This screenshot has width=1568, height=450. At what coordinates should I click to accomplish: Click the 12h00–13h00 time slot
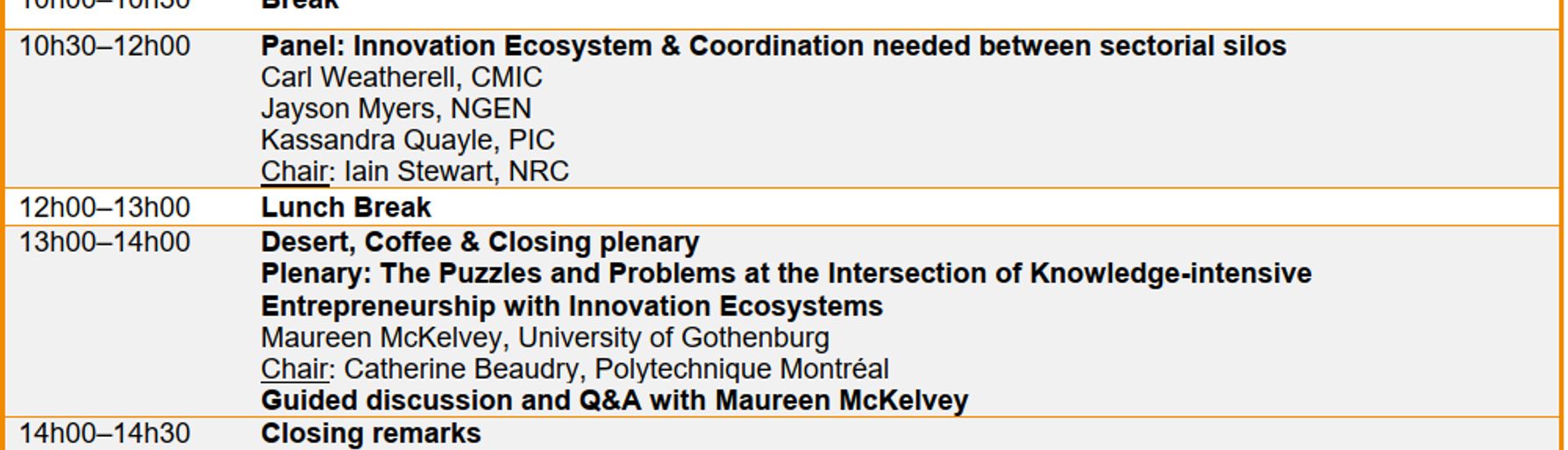tap(104, 208)
